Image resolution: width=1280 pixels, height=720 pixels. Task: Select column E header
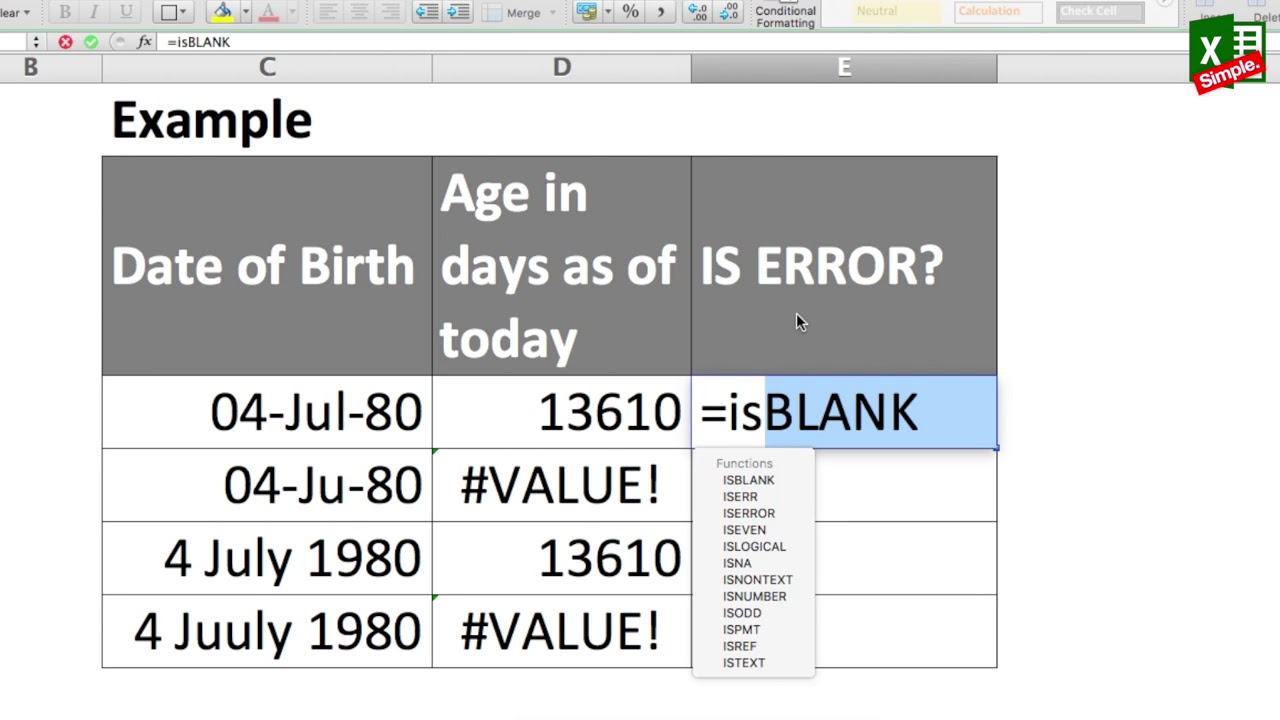click(844, 67)
